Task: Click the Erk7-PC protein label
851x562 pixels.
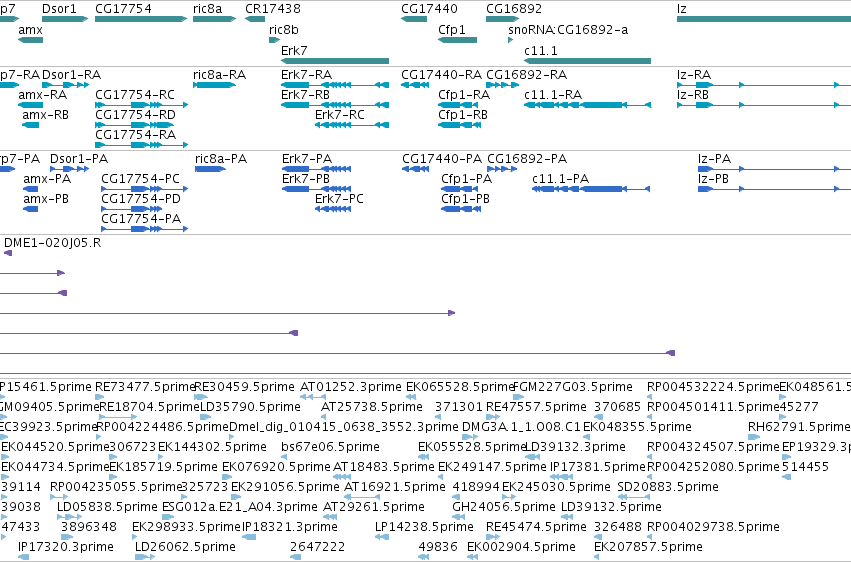Action: [x=339, y=199]
